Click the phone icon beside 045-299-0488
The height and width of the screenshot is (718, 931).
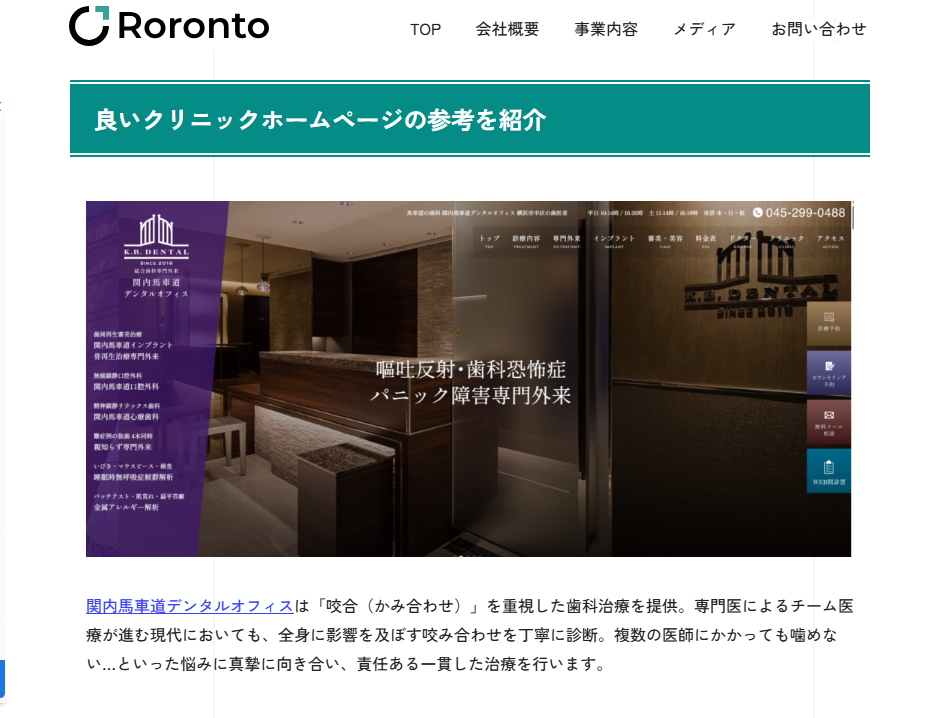tap(758, 212)
